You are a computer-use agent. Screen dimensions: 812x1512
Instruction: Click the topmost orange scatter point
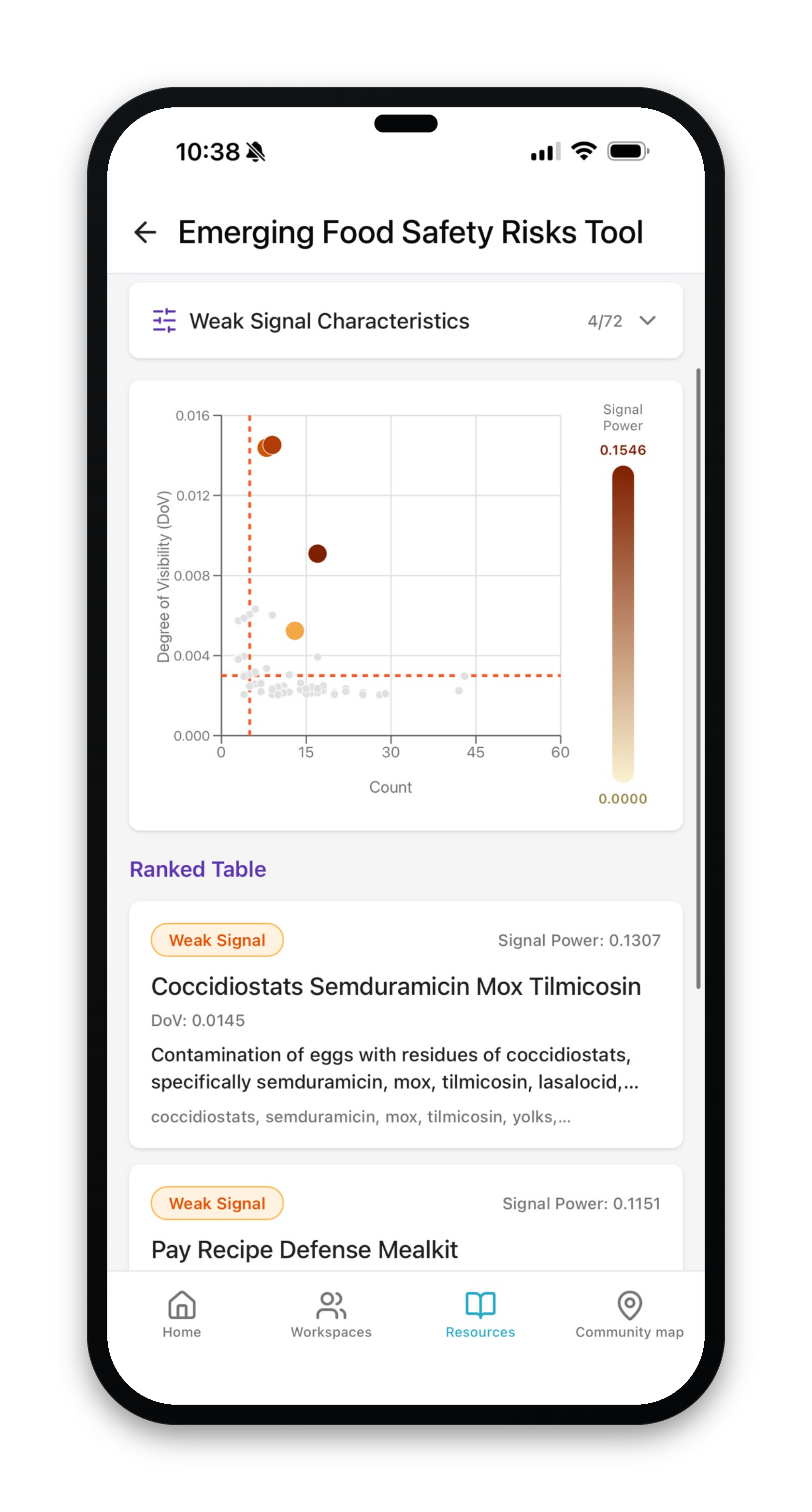[x=272, y=445]
